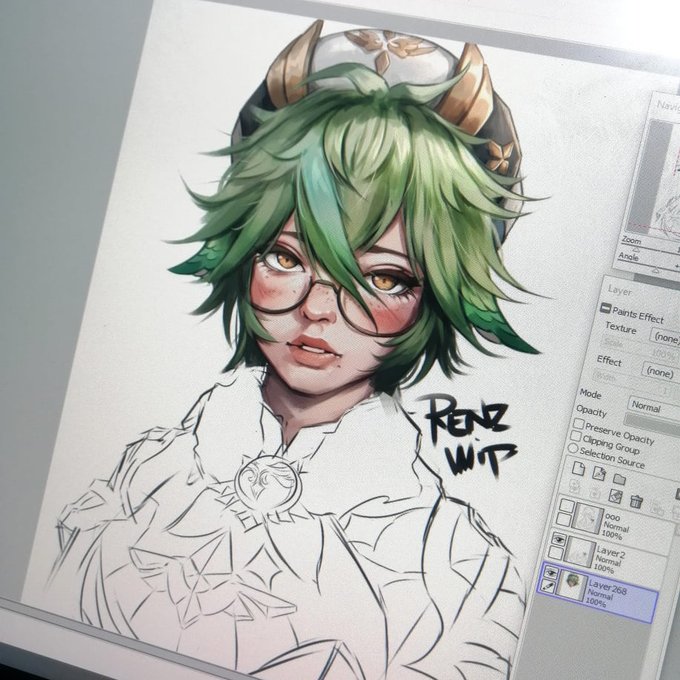Click the 'ooo' layer name
This screenshot has width=680, height=680.
click(612, 517)
